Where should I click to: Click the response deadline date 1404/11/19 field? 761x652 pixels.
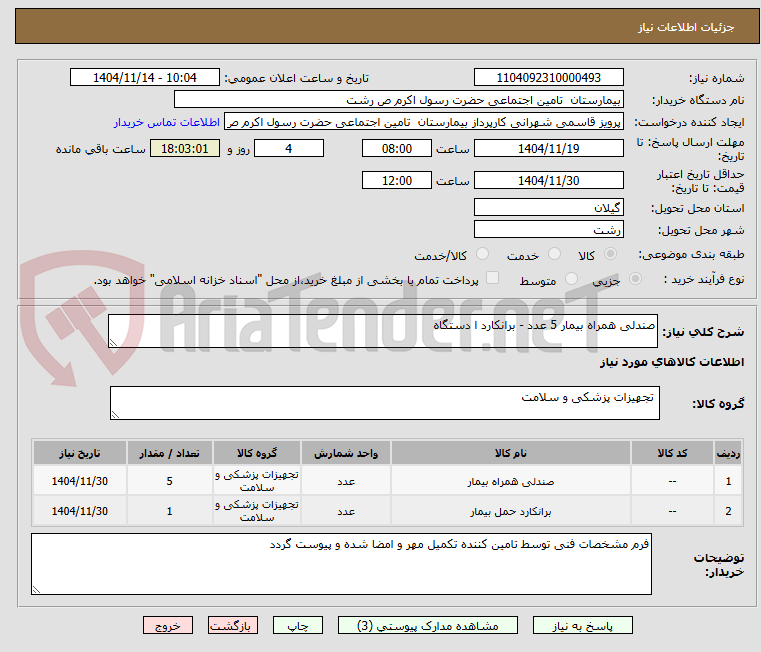pyautogui.click(x=548, y=148)
